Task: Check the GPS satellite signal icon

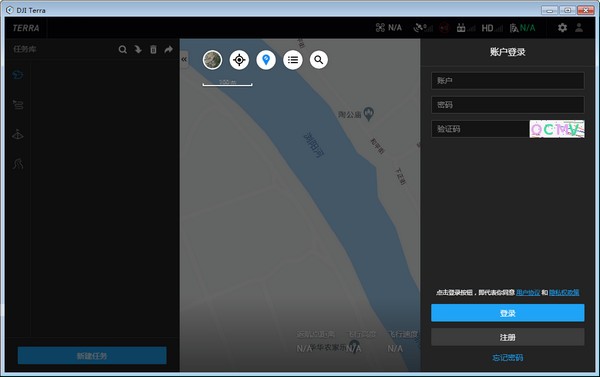Action: tap(423, 28)
